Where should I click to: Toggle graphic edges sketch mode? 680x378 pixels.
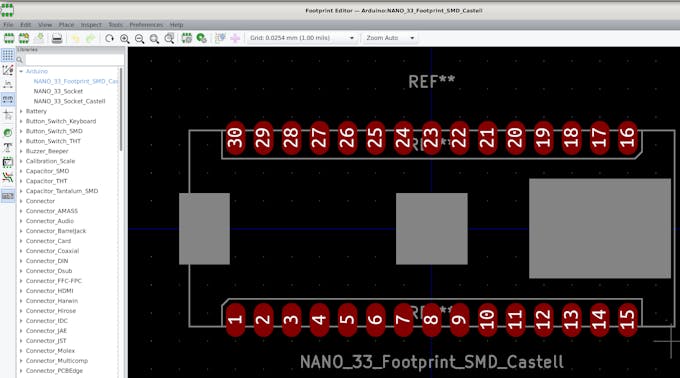pyautogui.click(x=8, y=163)
